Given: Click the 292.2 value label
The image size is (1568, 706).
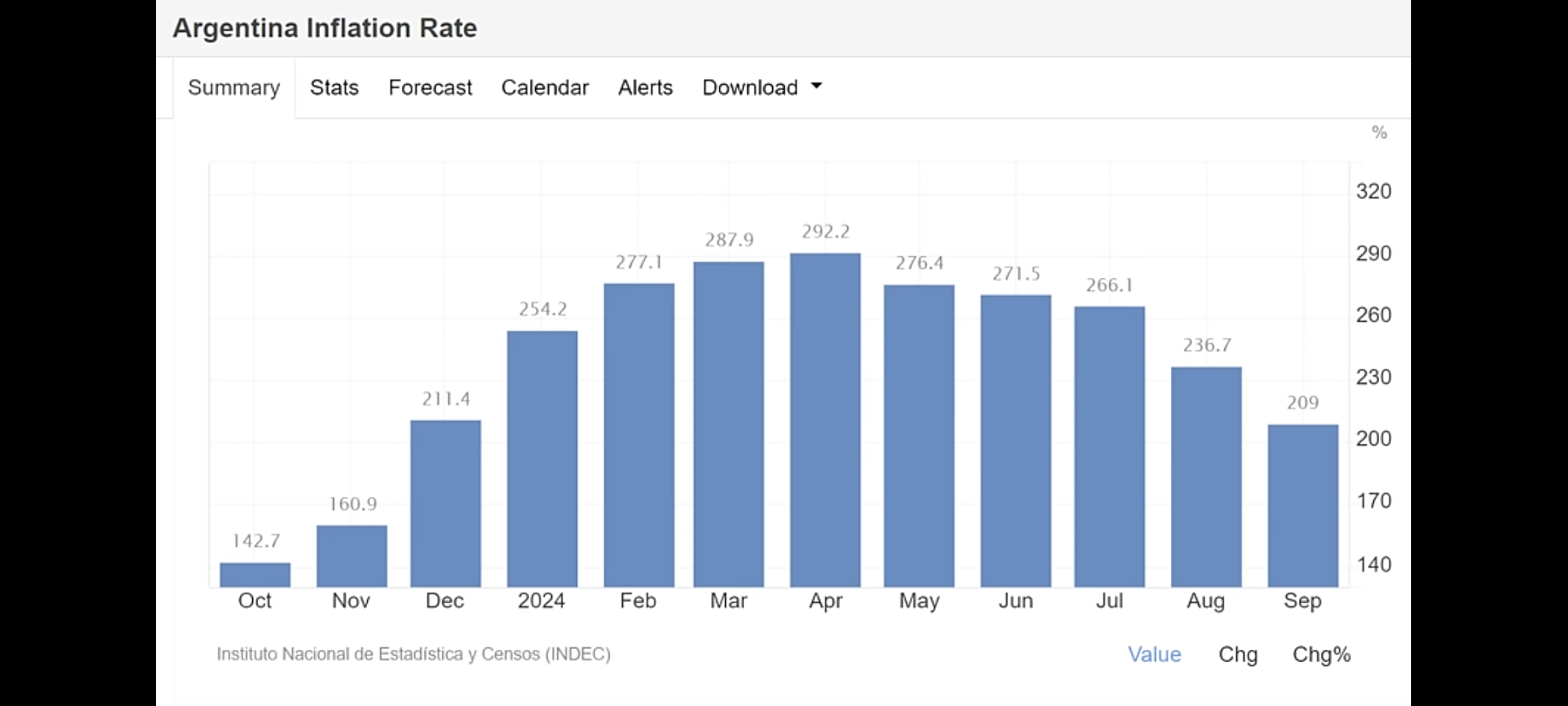Looking at the screenshot, I should [826, 231].
